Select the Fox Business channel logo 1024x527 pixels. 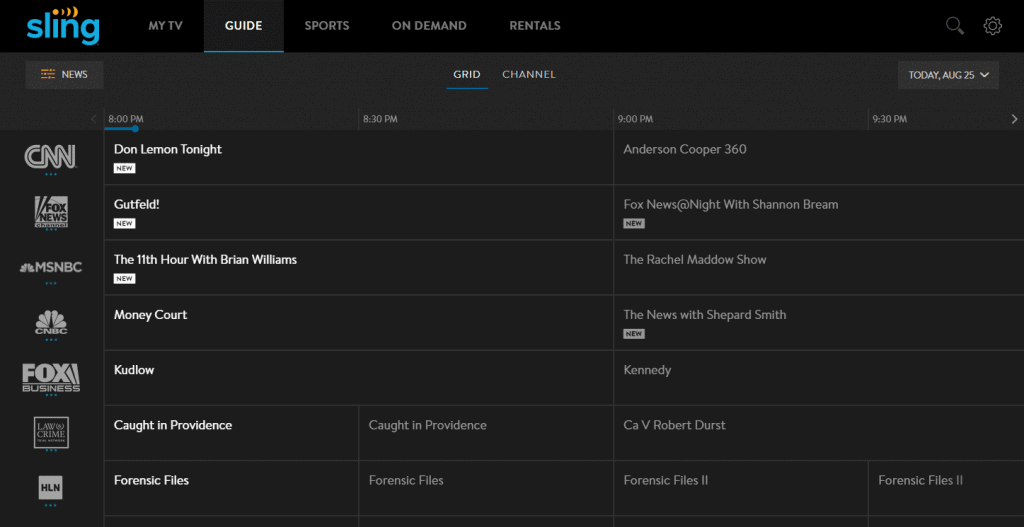51,377
